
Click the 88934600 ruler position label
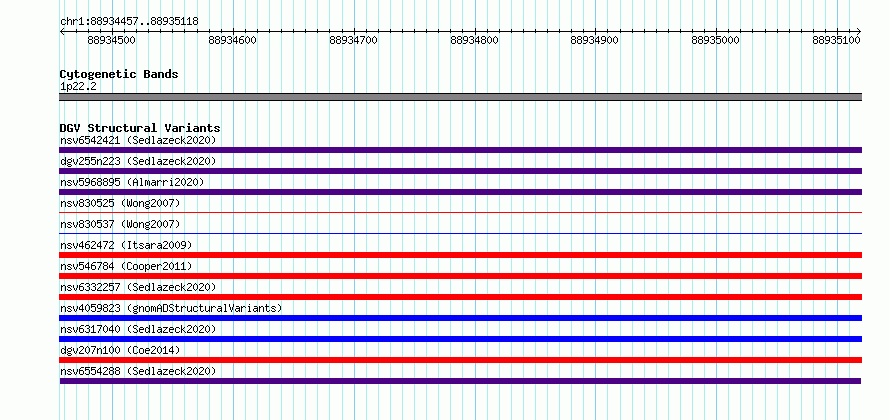(233, 40)
